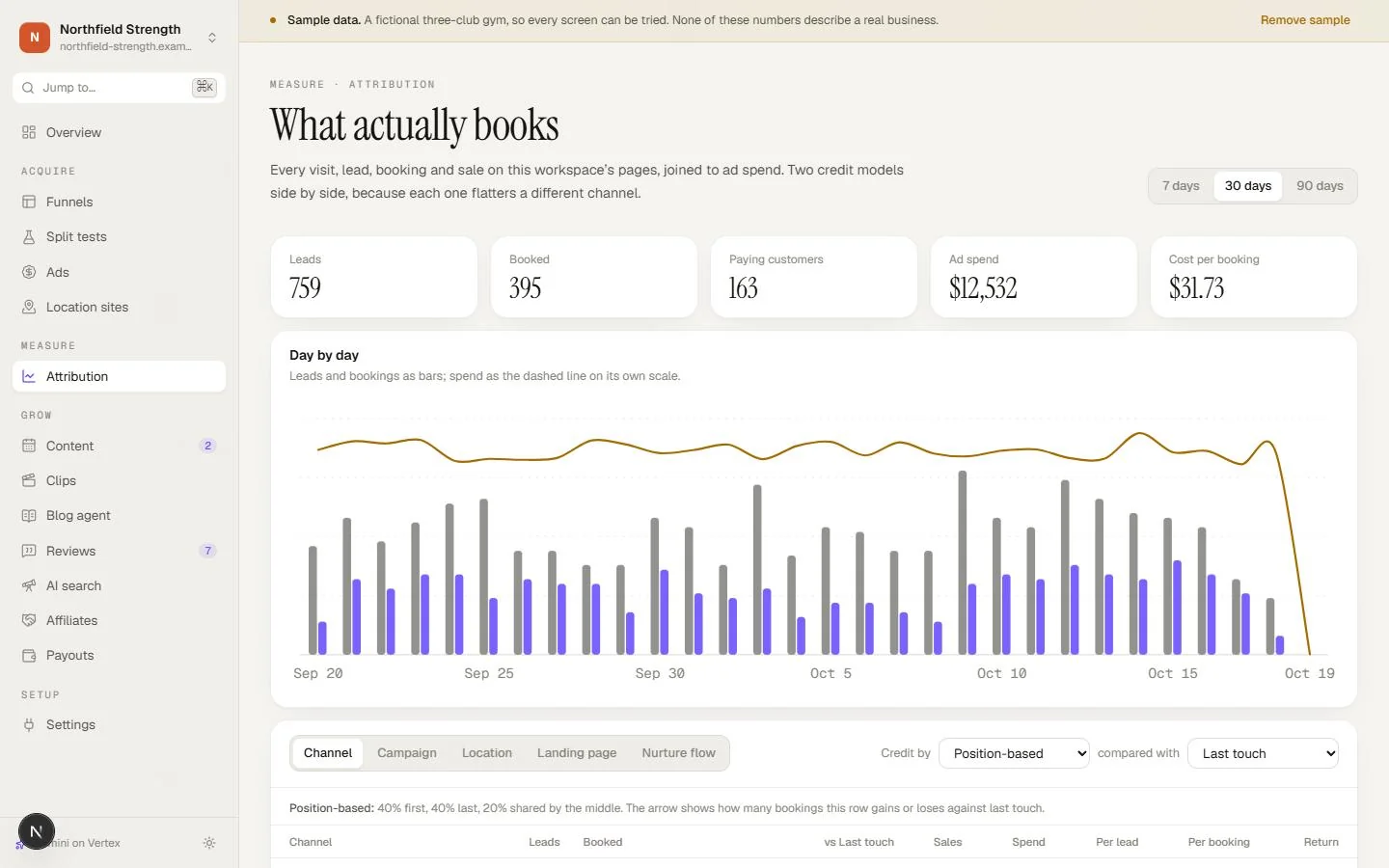
Task: Click the round N avatar button
Action: [37, 831]
